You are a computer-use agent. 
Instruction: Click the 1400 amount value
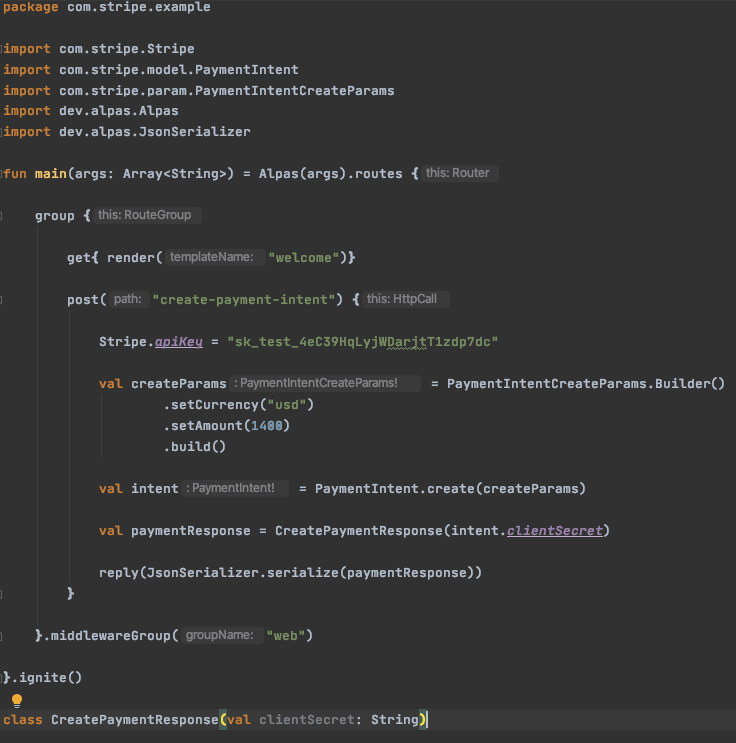[266, 426]
